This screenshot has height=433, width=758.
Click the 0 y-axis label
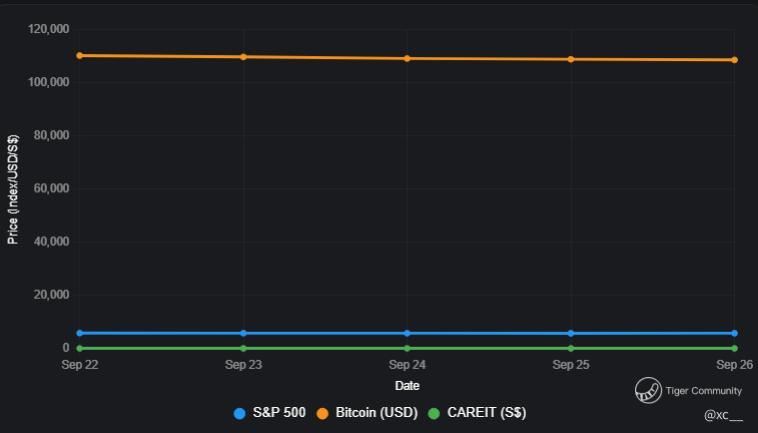66,348
